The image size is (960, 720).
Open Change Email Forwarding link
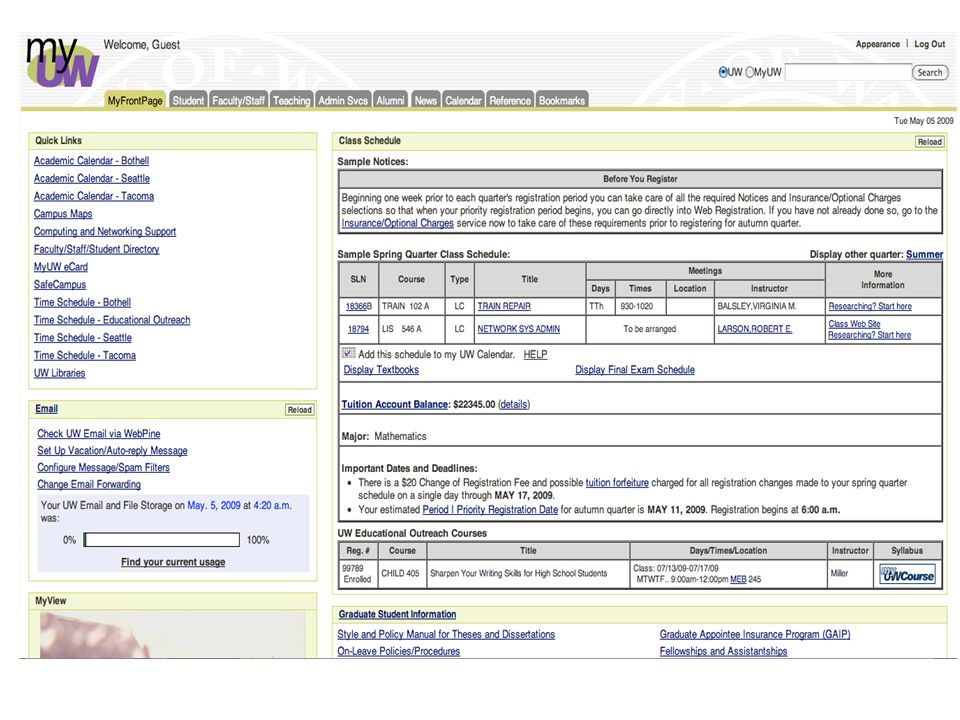pos(89,484)
